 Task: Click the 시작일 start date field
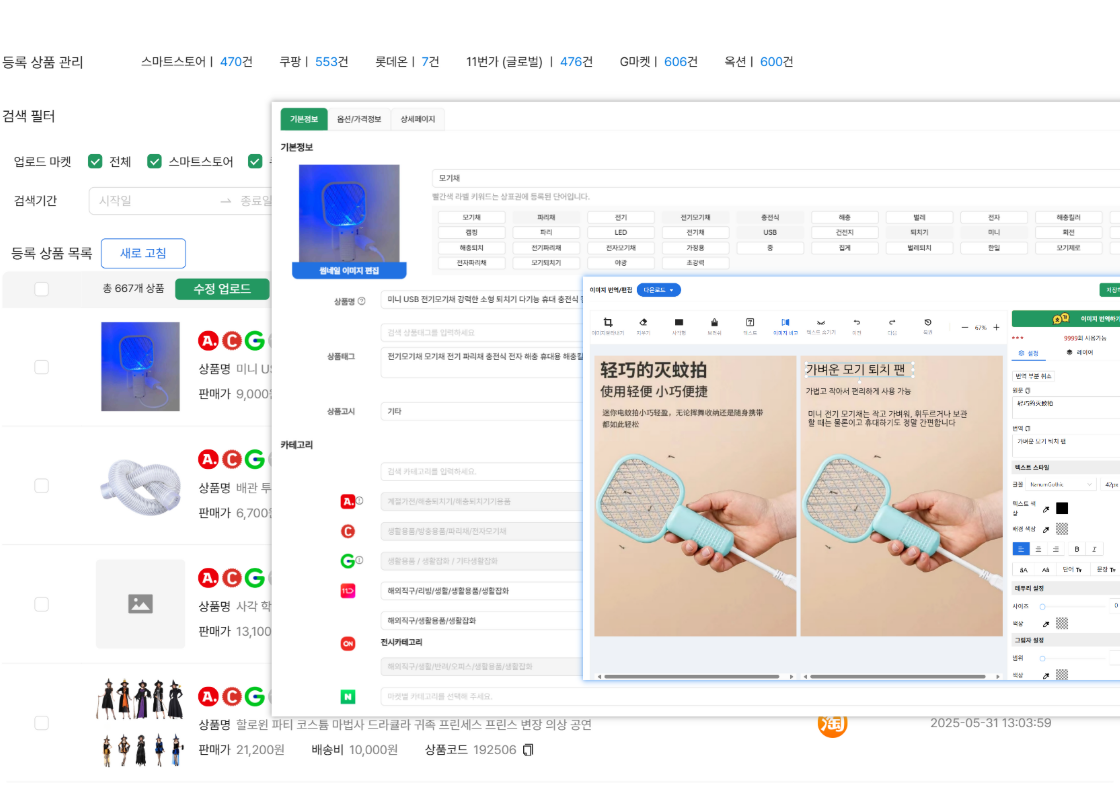(150, 201)
